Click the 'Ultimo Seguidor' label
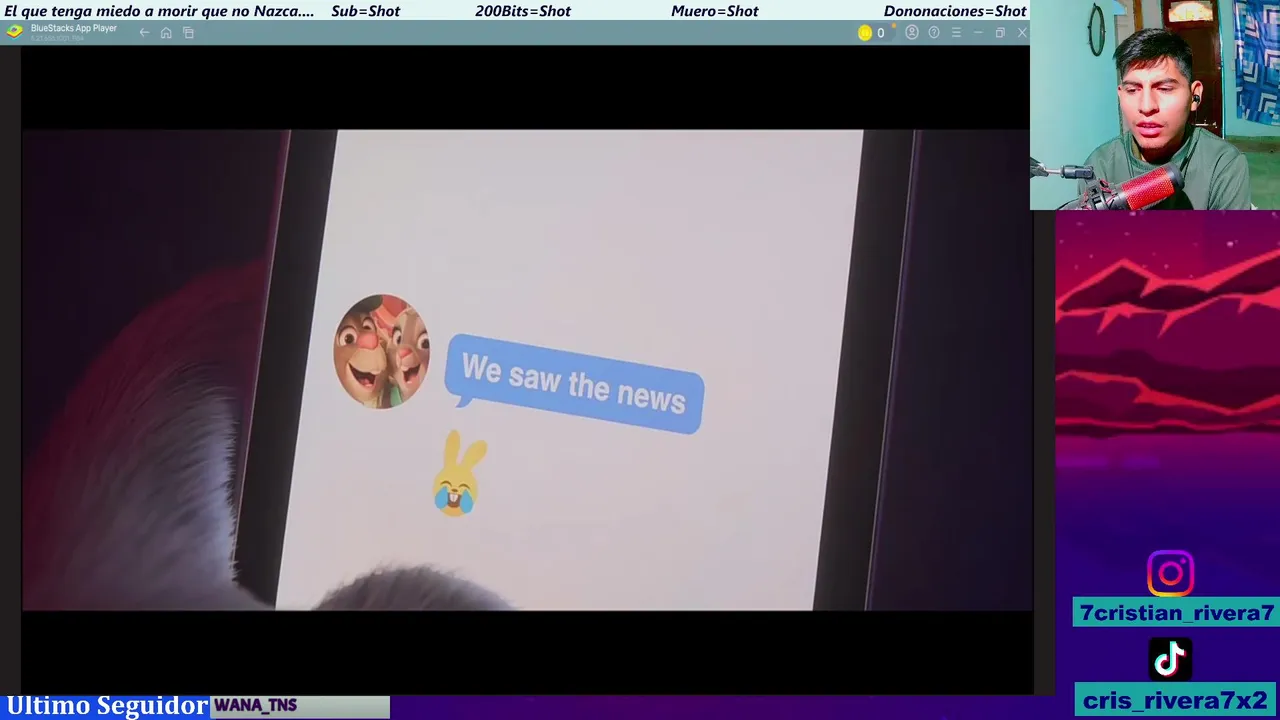The image size is (1280, 720). click(107, 706)
